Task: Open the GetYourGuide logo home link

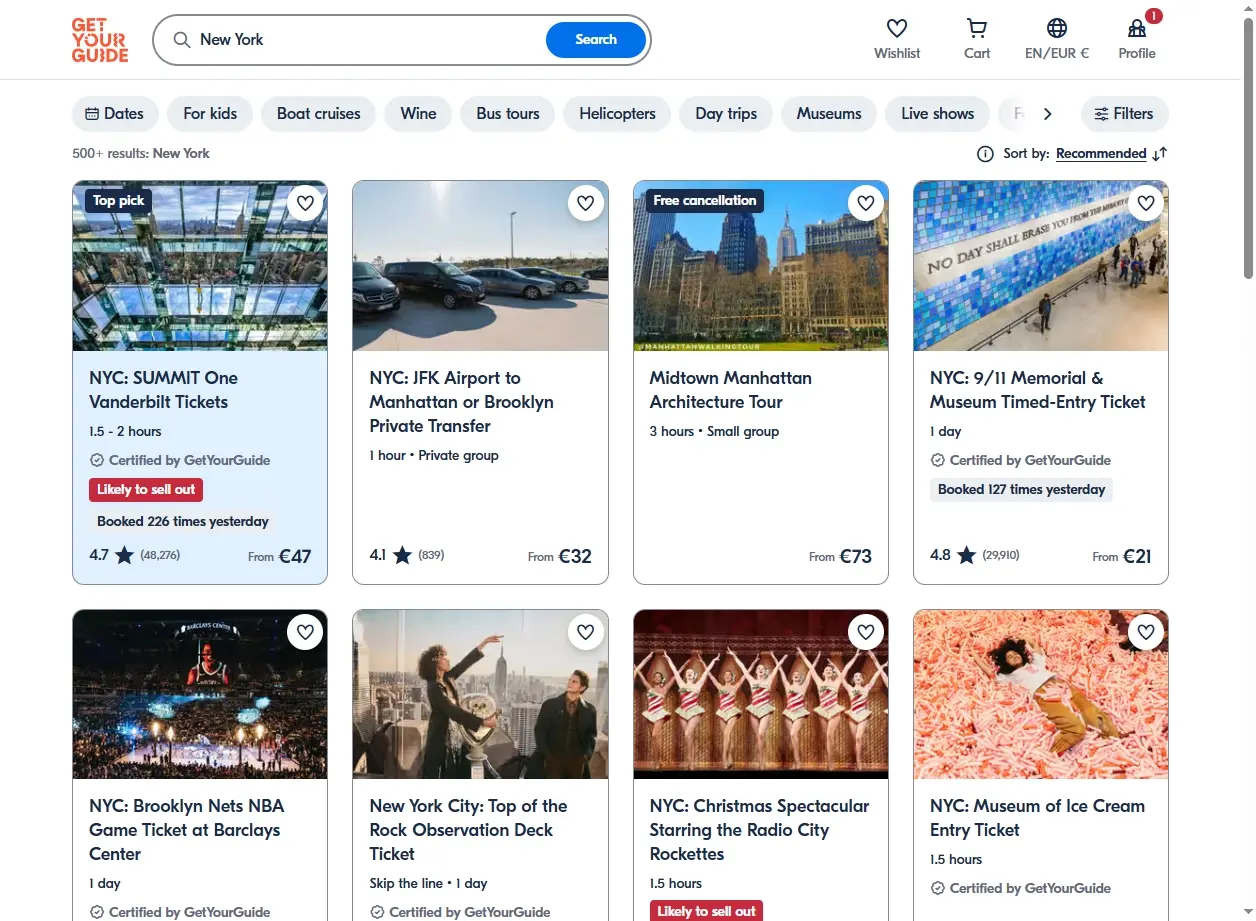Action: 100,40
